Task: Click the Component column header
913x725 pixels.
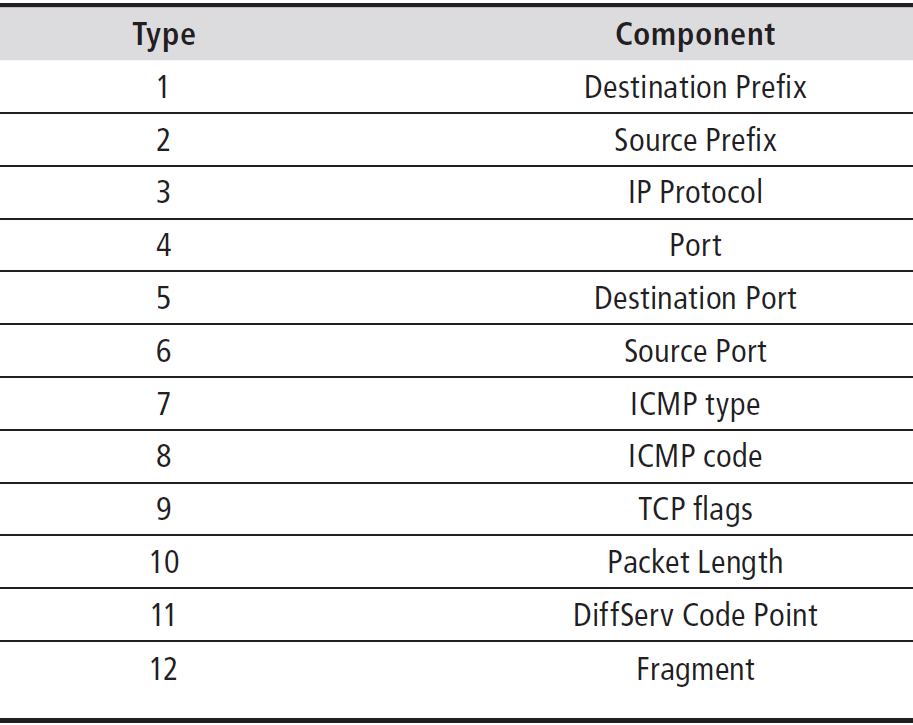Action: (x=695, y=34)
